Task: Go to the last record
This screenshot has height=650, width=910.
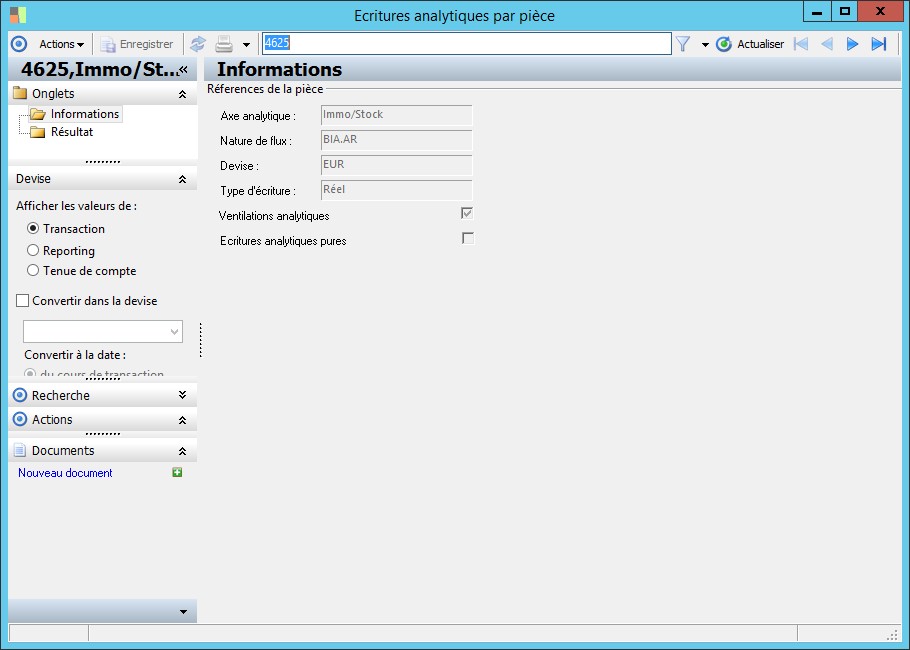Action: tap(879, 44)
